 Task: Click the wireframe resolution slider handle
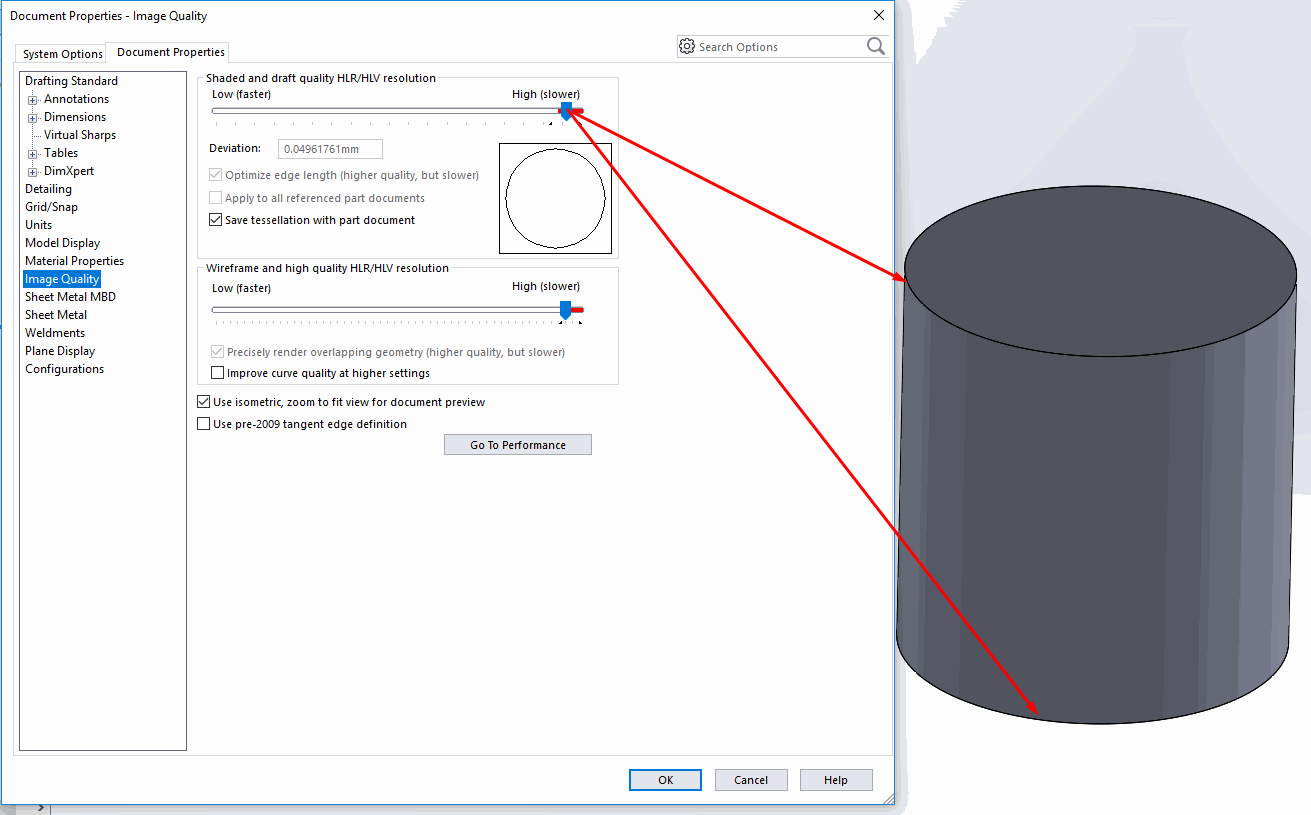(565, 310)
